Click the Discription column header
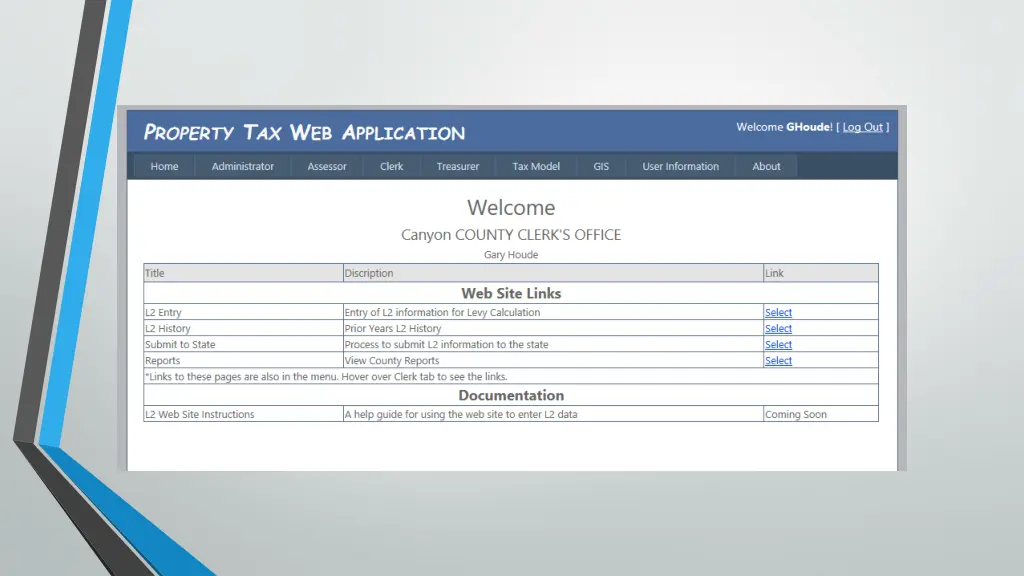1024x576 pixels. (553, 273)
